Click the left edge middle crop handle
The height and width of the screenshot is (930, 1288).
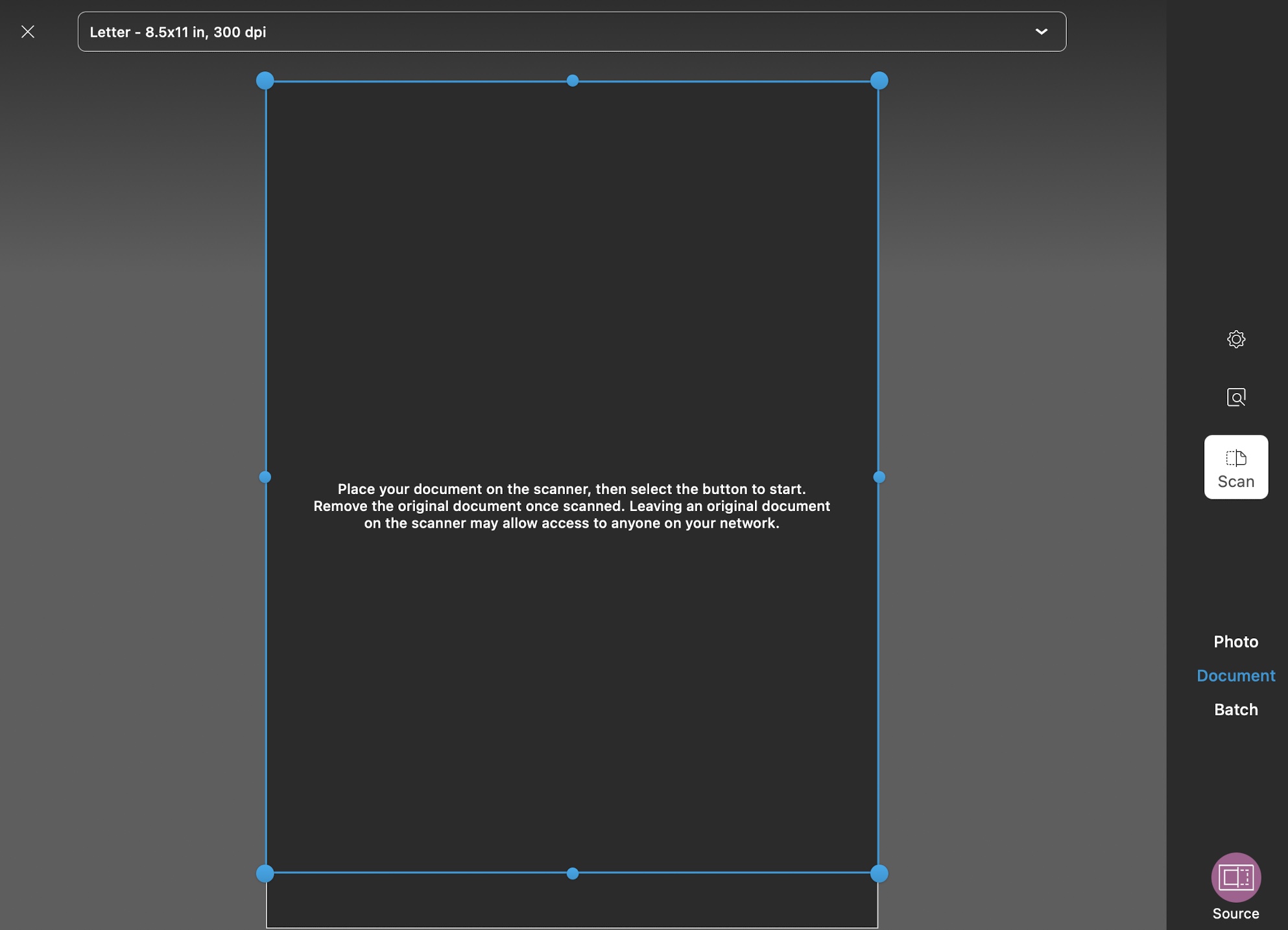tap(265, 477)
